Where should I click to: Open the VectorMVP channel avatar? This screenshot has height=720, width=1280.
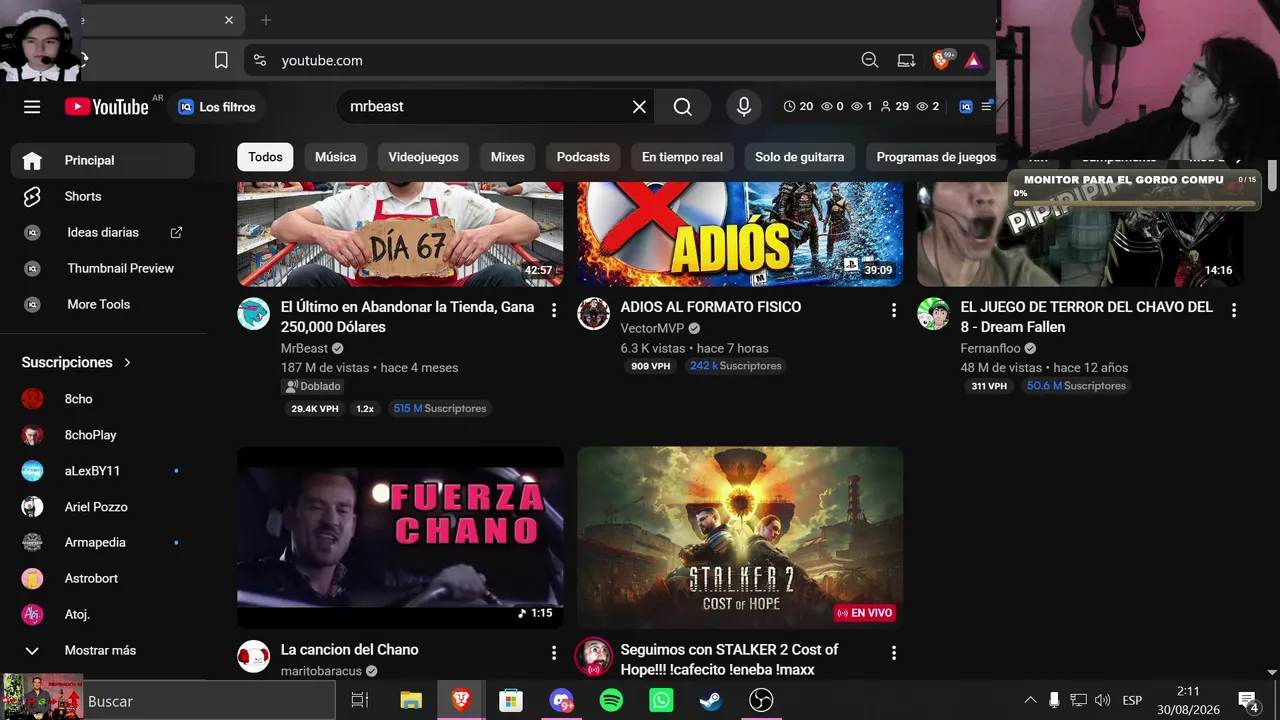[x=594, y=313]
